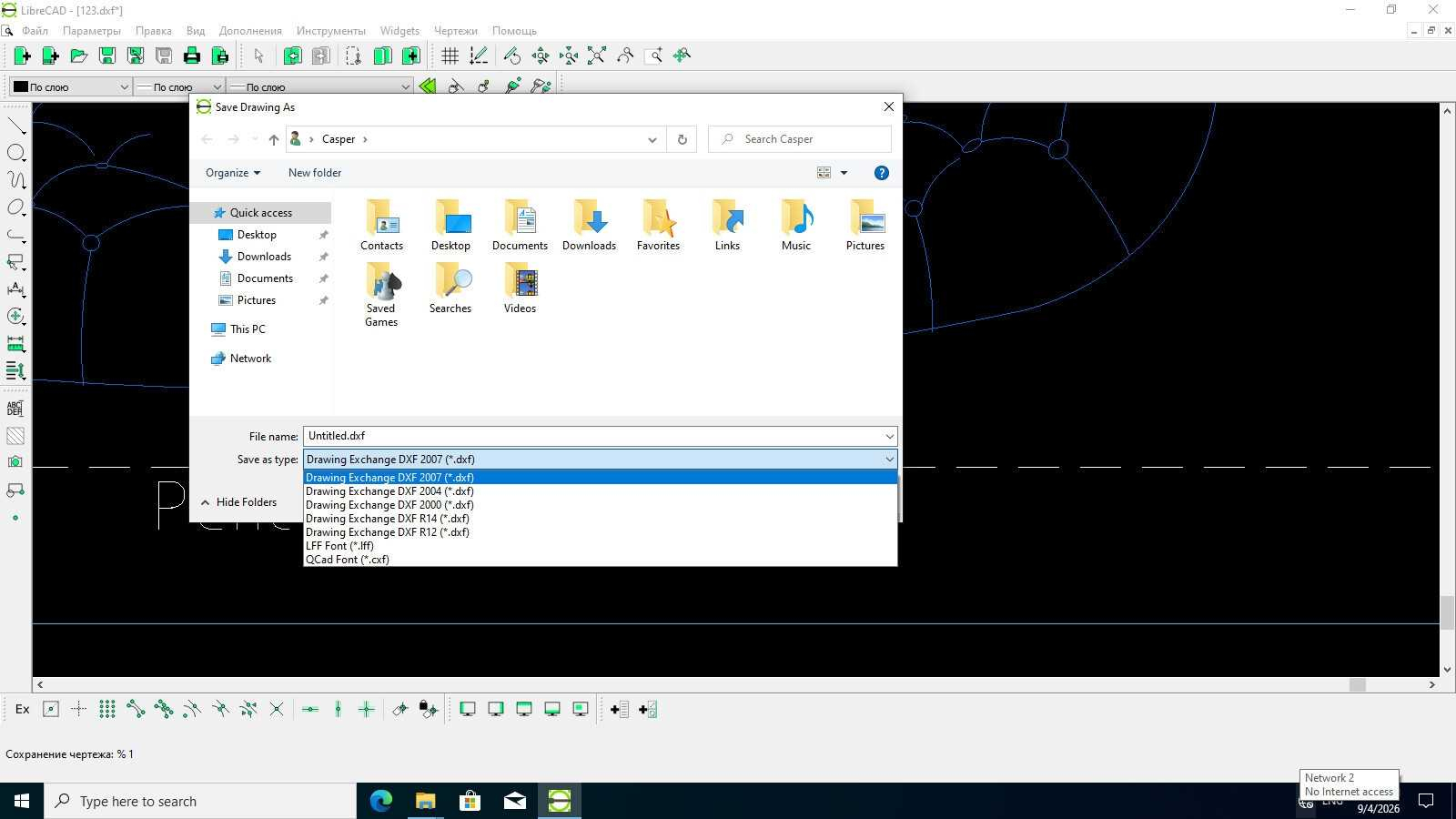The width and height of the screenshot is (1456, 819).
Task: Select the line drawing tool
Action: click(15, 126)
